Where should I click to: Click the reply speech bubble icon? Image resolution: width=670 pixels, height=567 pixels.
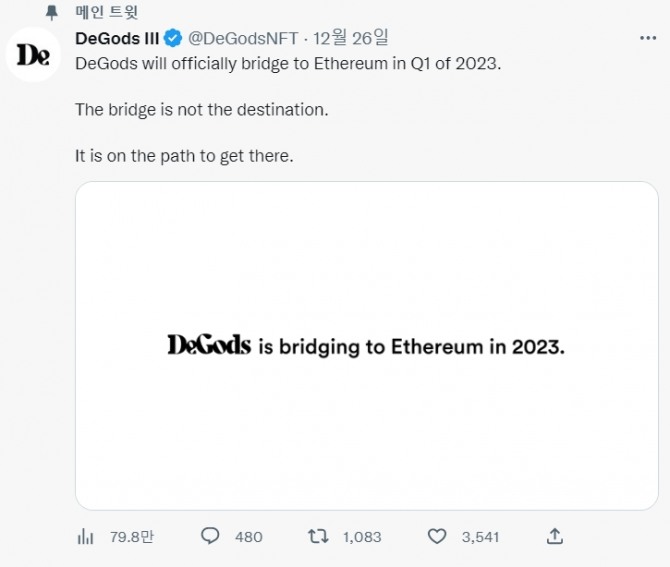(x=210, y=537)
